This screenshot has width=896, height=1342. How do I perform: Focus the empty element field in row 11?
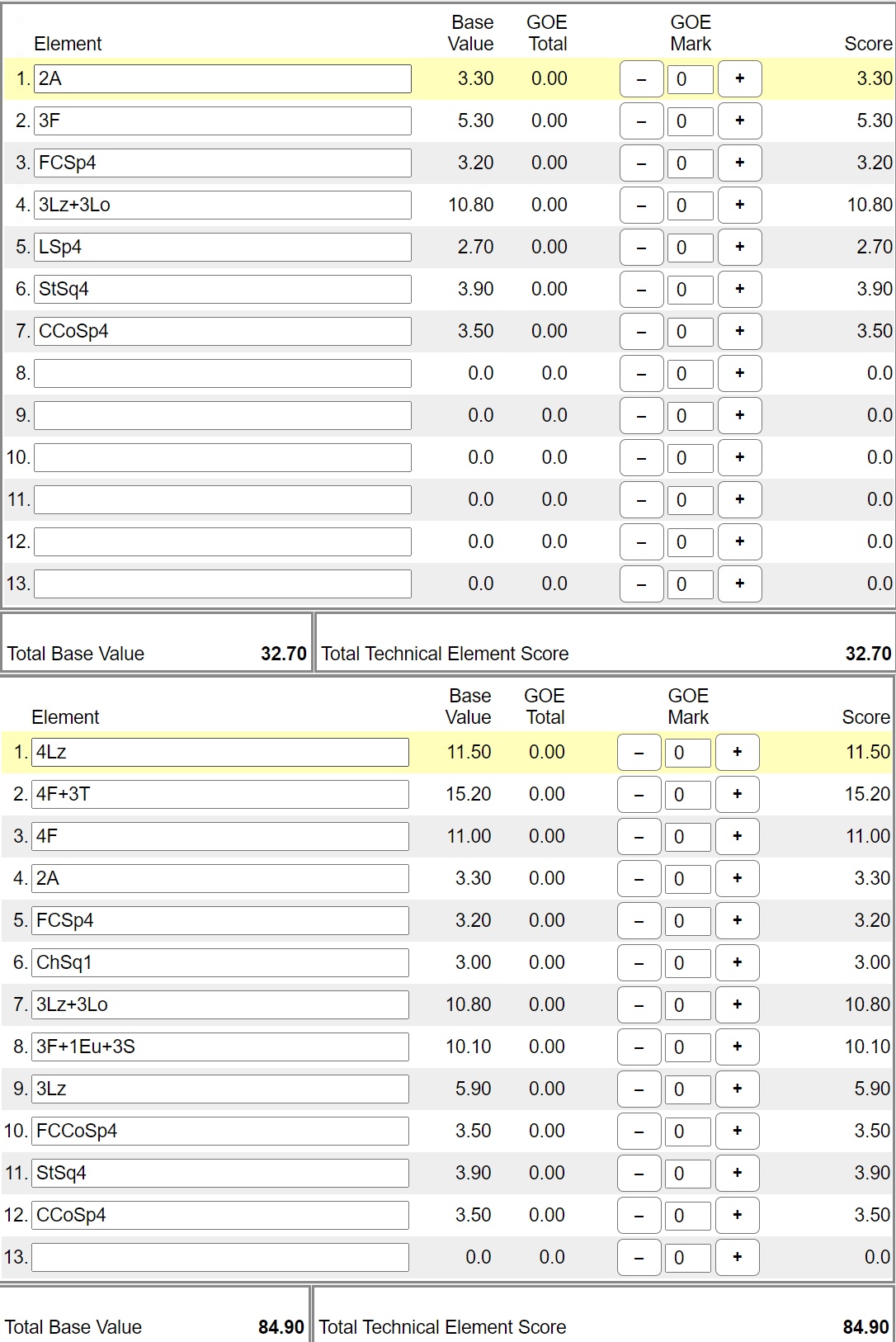pos(223,499)
